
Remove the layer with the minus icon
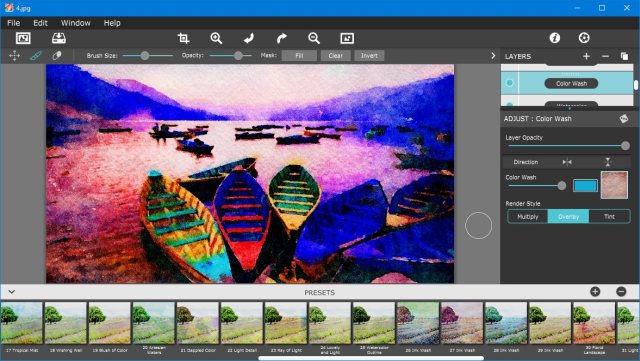point(605,56)
